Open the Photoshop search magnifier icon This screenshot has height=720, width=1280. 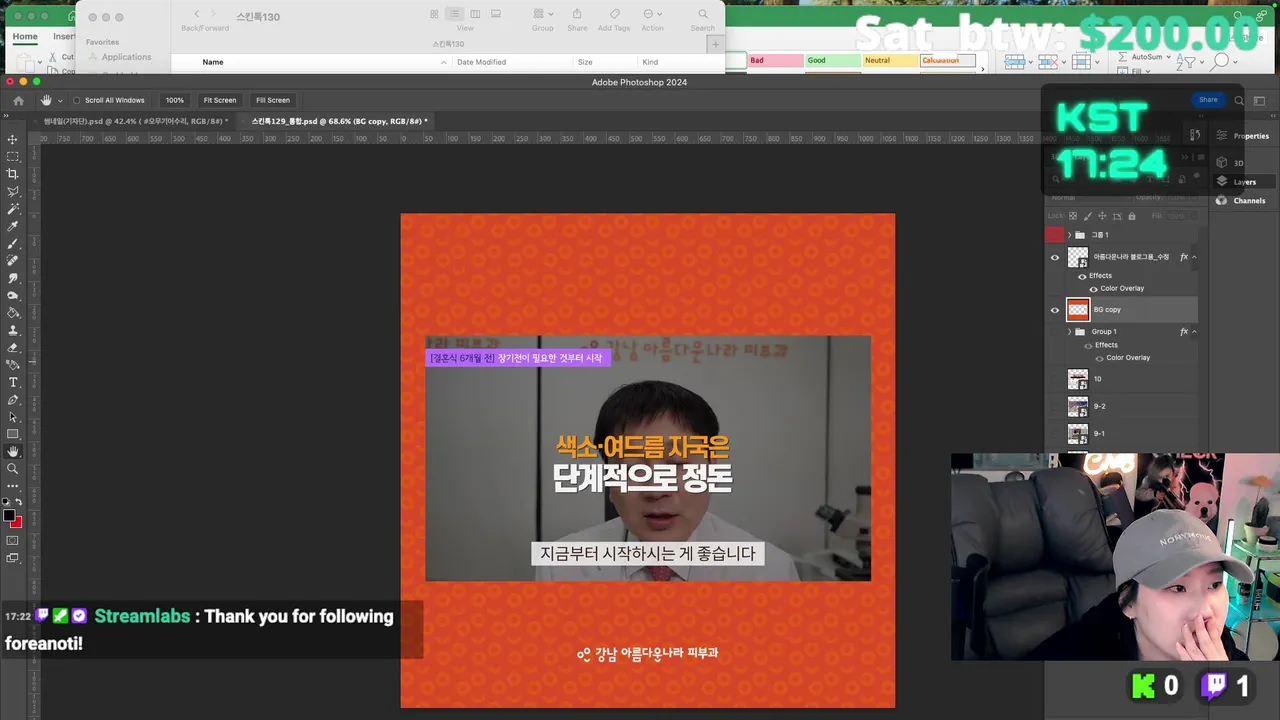[x=1239, y=100]
